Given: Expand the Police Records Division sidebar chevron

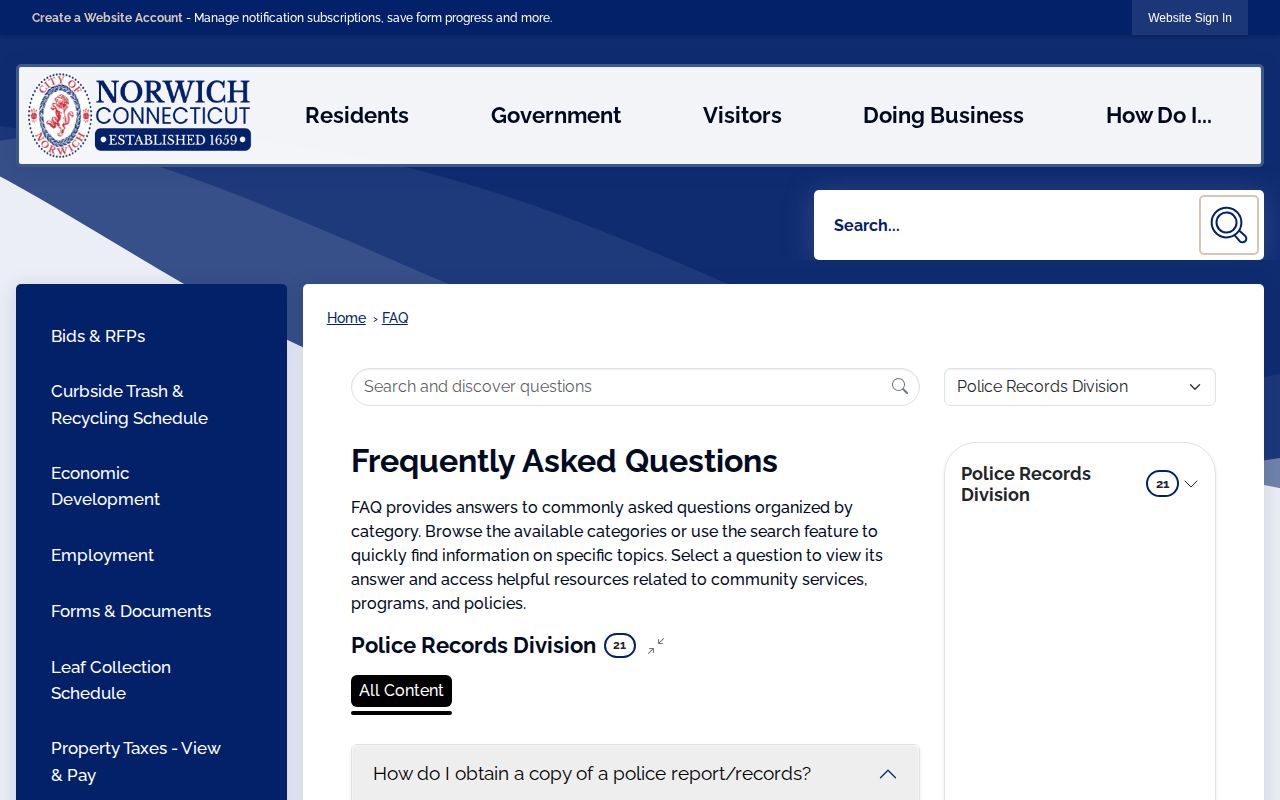Looking at the screenshot, I should pyautogui.click(x=1191, y=484).
